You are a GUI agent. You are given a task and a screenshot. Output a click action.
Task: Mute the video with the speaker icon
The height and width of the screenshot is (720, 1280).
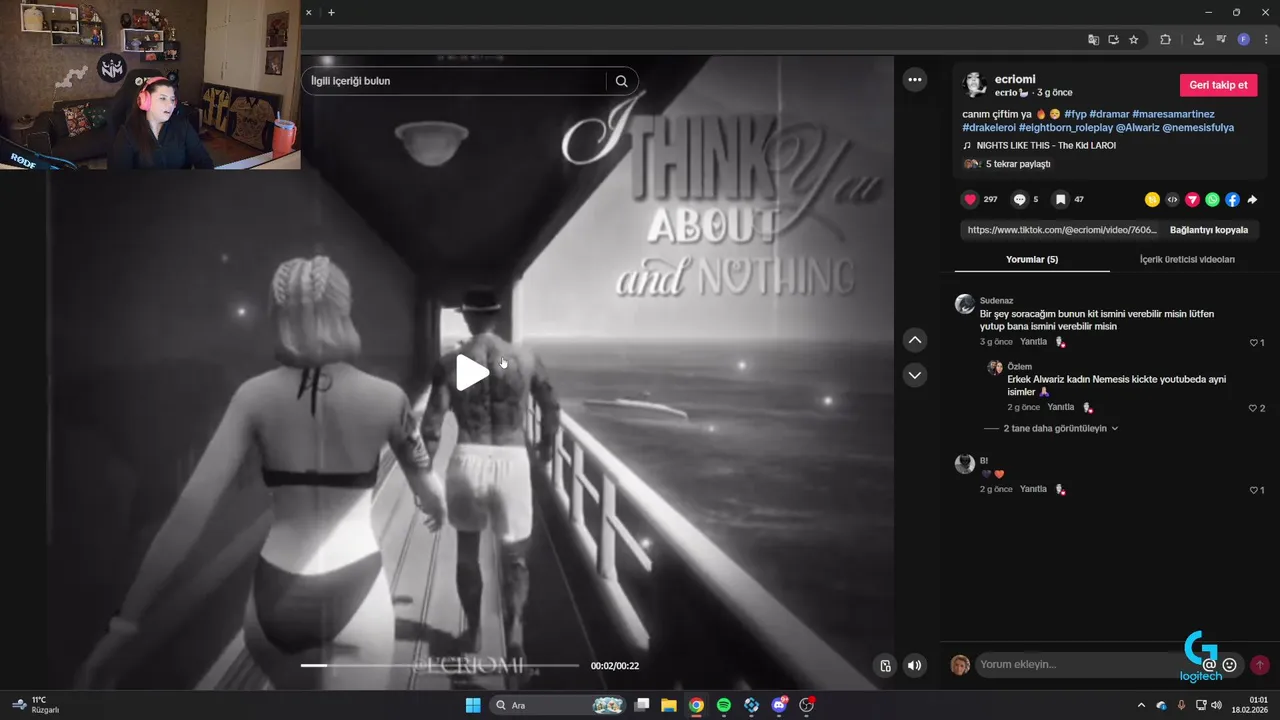coord(914,665)
